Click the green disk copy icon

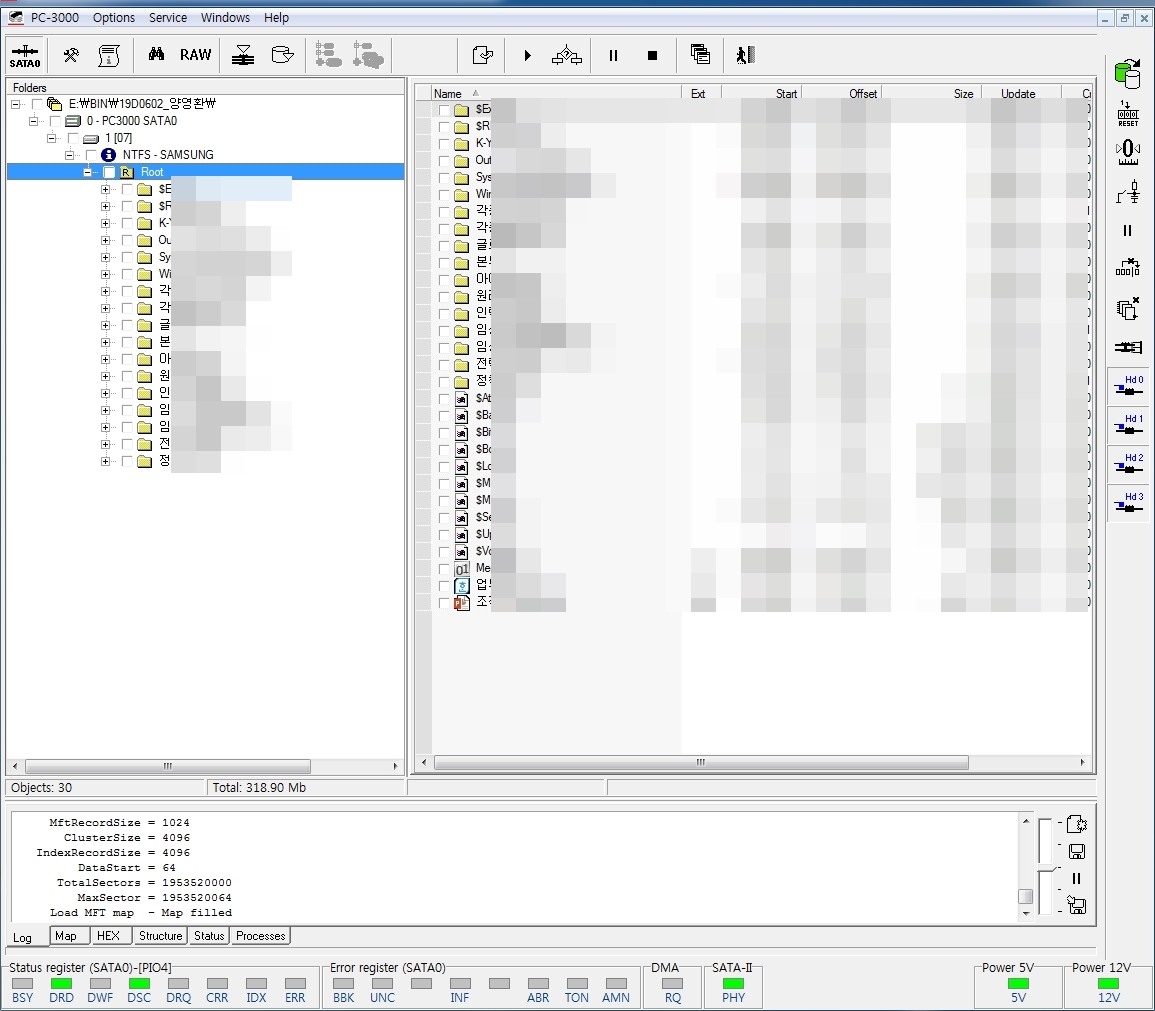point(1128,73)
